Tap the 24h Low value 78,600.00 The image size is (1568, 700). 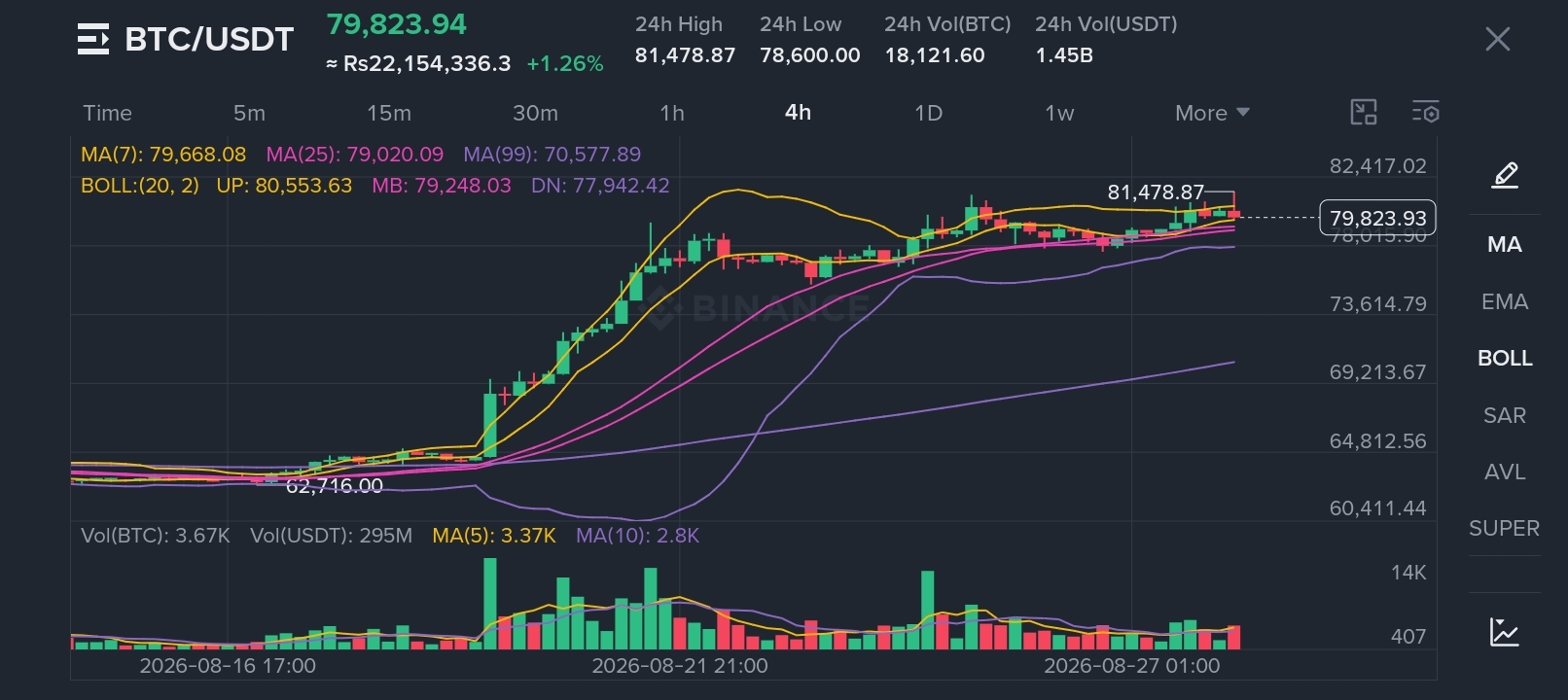coord(809,55)
